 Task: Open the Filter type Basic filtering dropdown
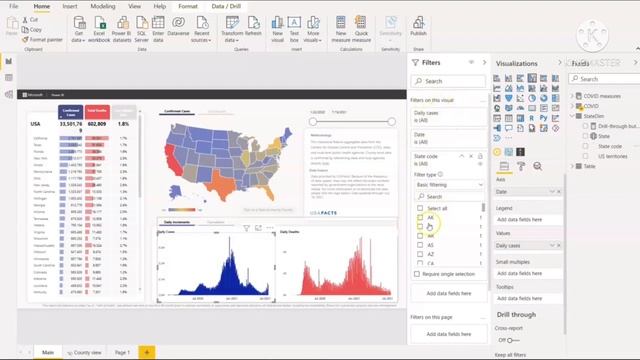[449, 185]
